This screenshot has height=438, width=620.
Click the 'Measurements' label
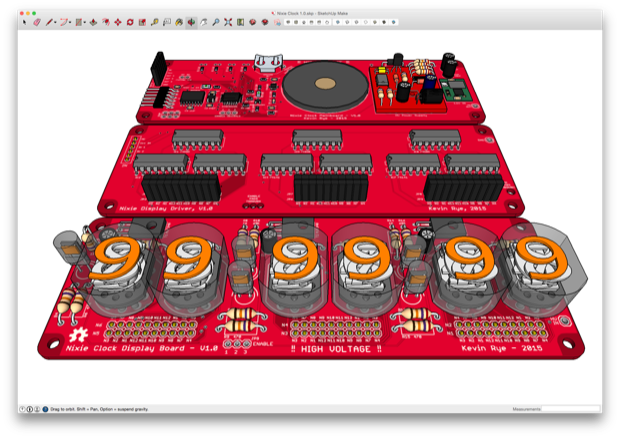point(526,409)
